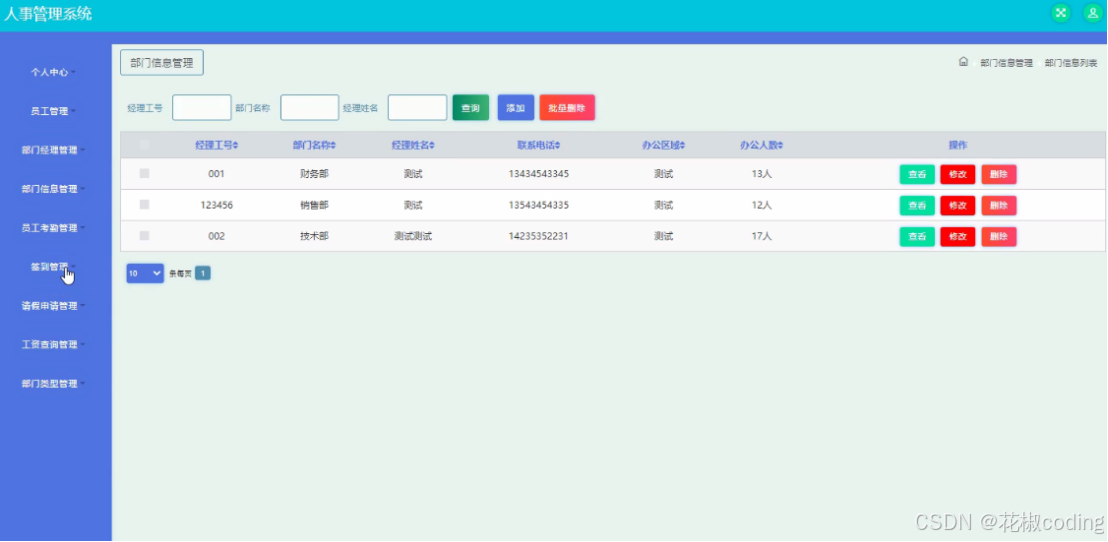The width and height of the screenshot is (1108, 542).
Task: Select the 001 manager ID cell
Action: 216,174
